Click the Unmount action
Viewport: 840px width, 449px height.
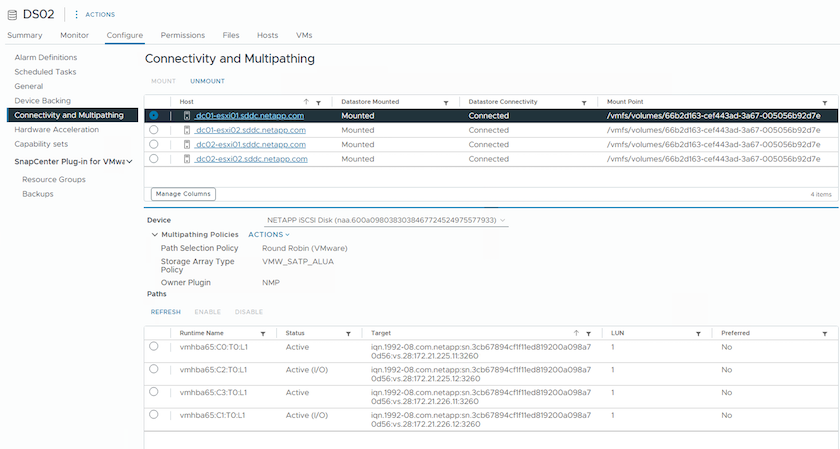(x=207, y=80)
